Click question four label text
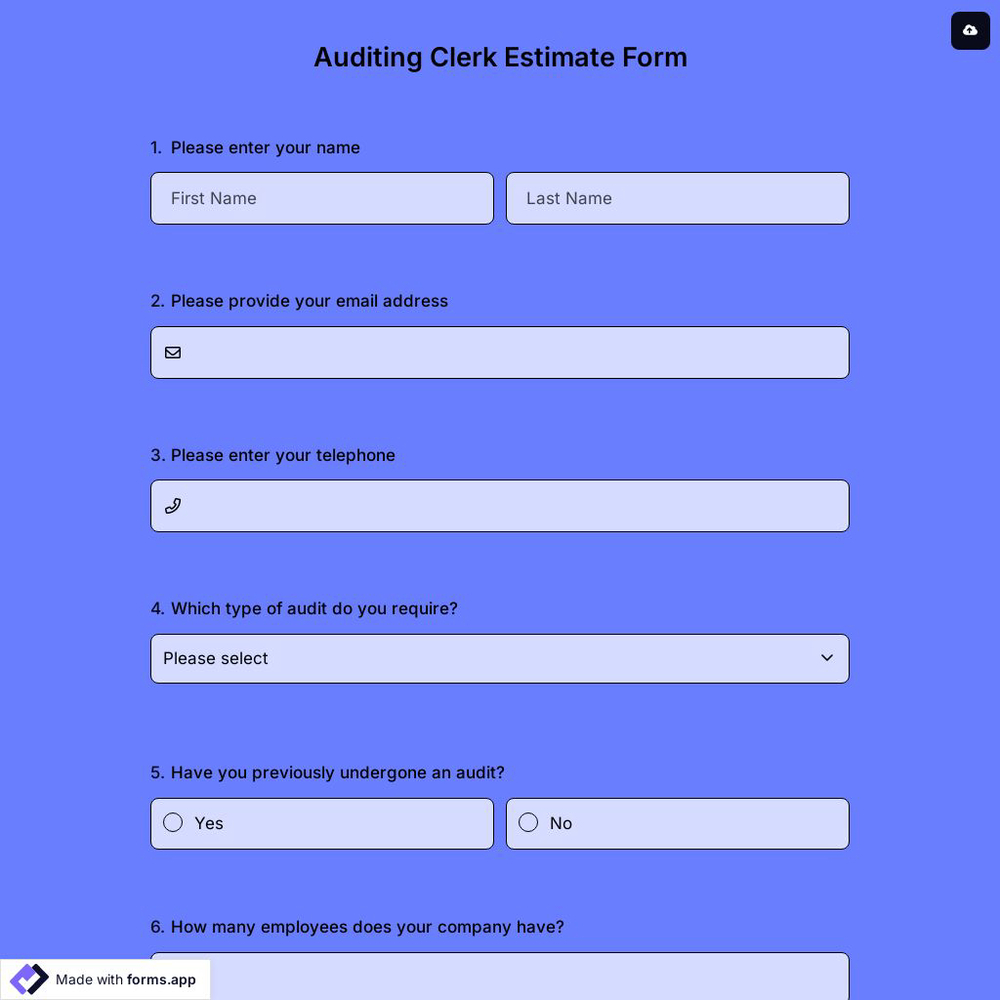 [304, 608]
